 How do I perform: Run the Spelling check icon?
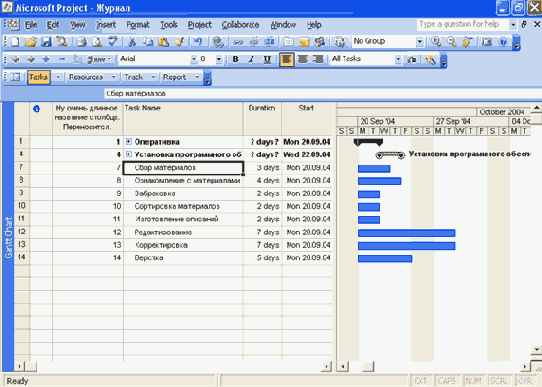tap(112, 42)
